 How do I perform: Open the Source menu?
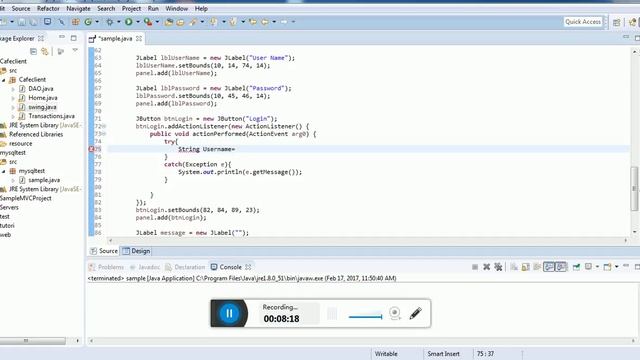point(21,8)
